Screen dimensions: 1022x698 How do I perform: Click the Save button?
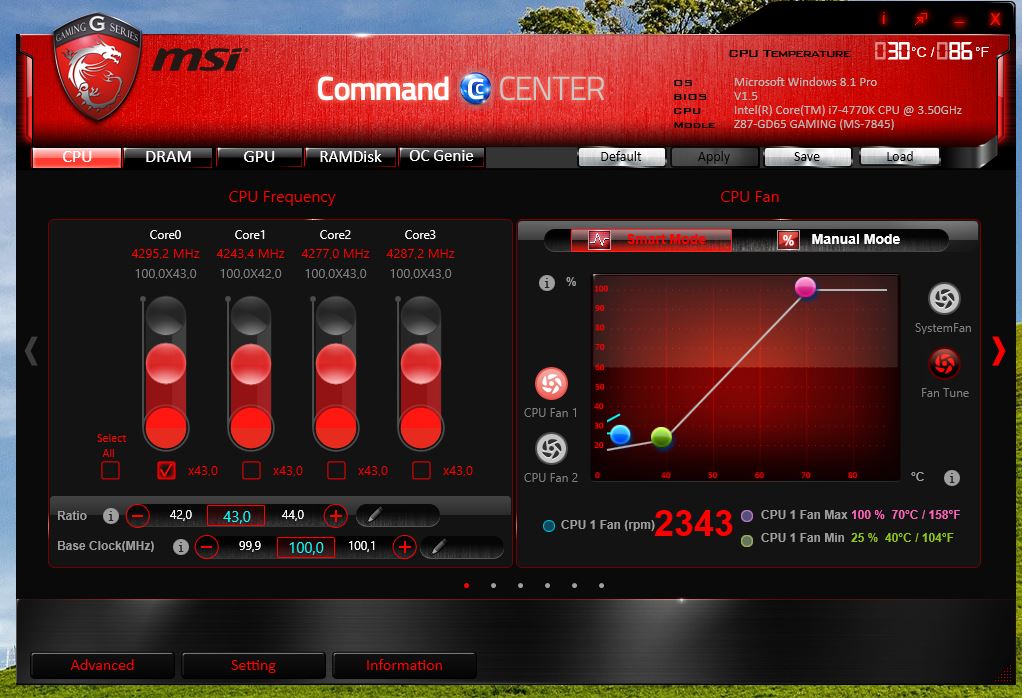pyautogui.click(x=807, y=156)
